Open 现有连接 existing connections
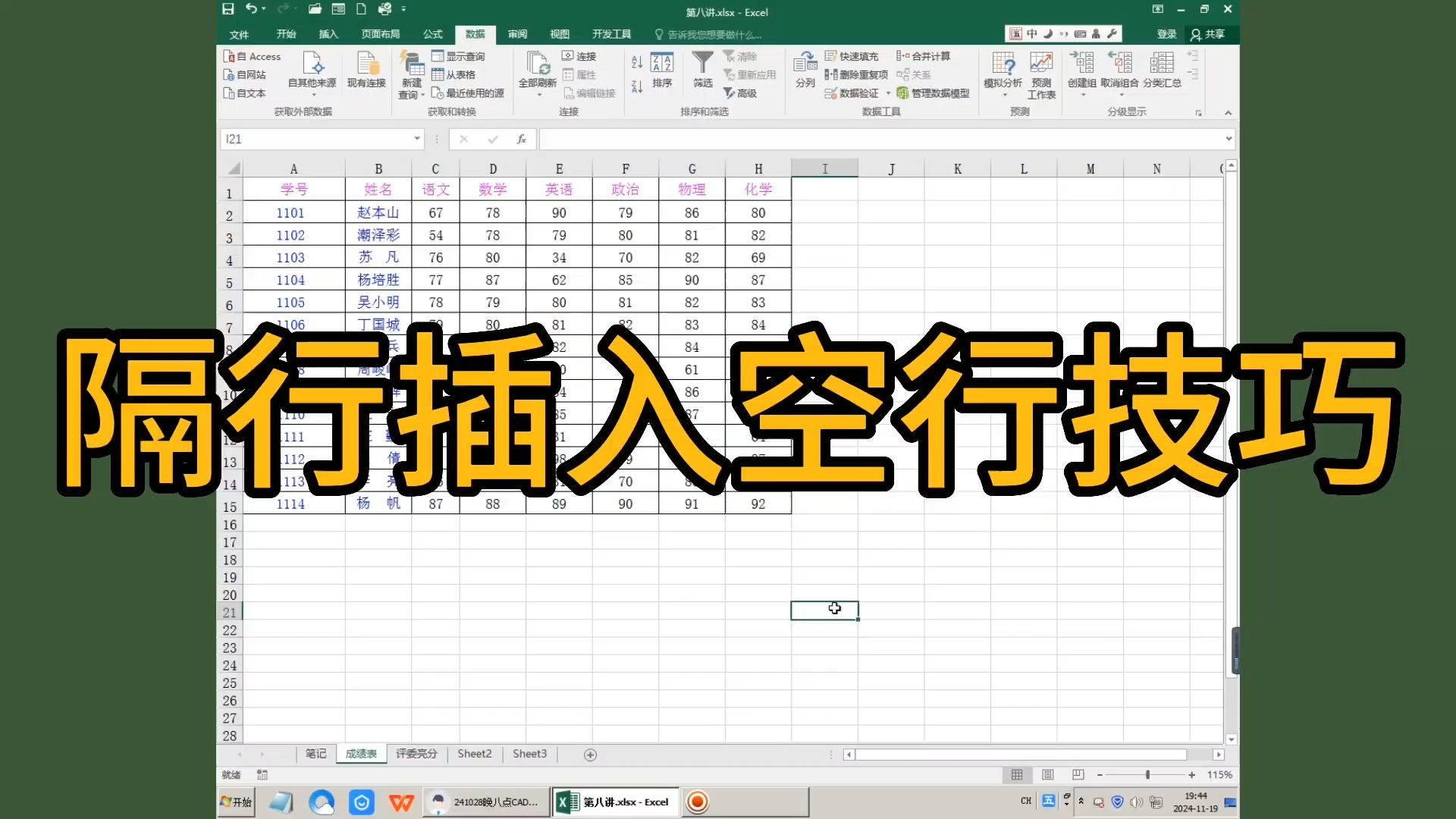Screen dimensions: 1456x819 [x=366, y=70]
